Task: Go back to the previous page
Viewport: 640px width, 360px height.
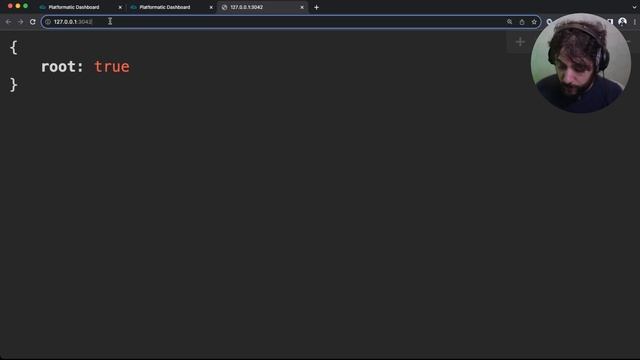Action: (9, 22)
